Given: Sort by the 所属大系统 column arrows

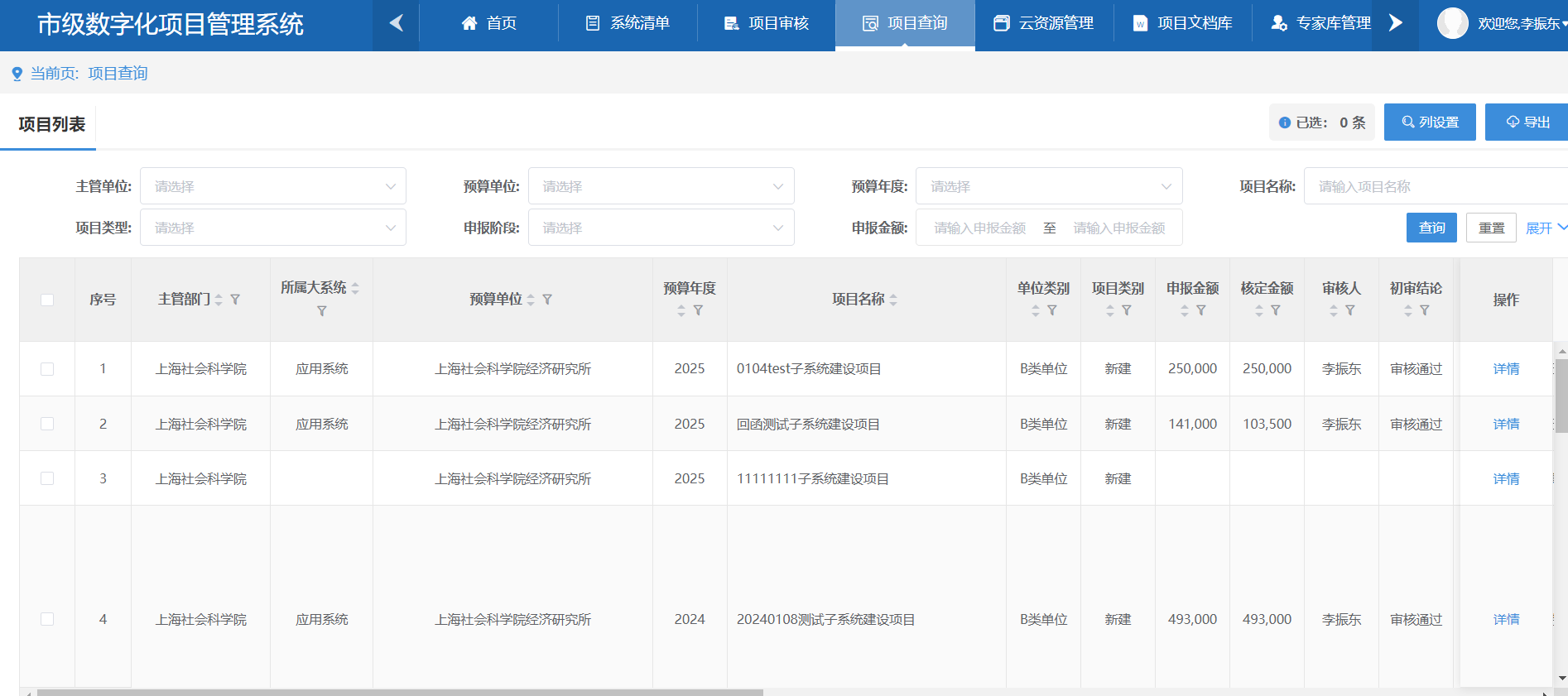Looking at the screenshot, I should pyautogui.click(x=355, y=288).
